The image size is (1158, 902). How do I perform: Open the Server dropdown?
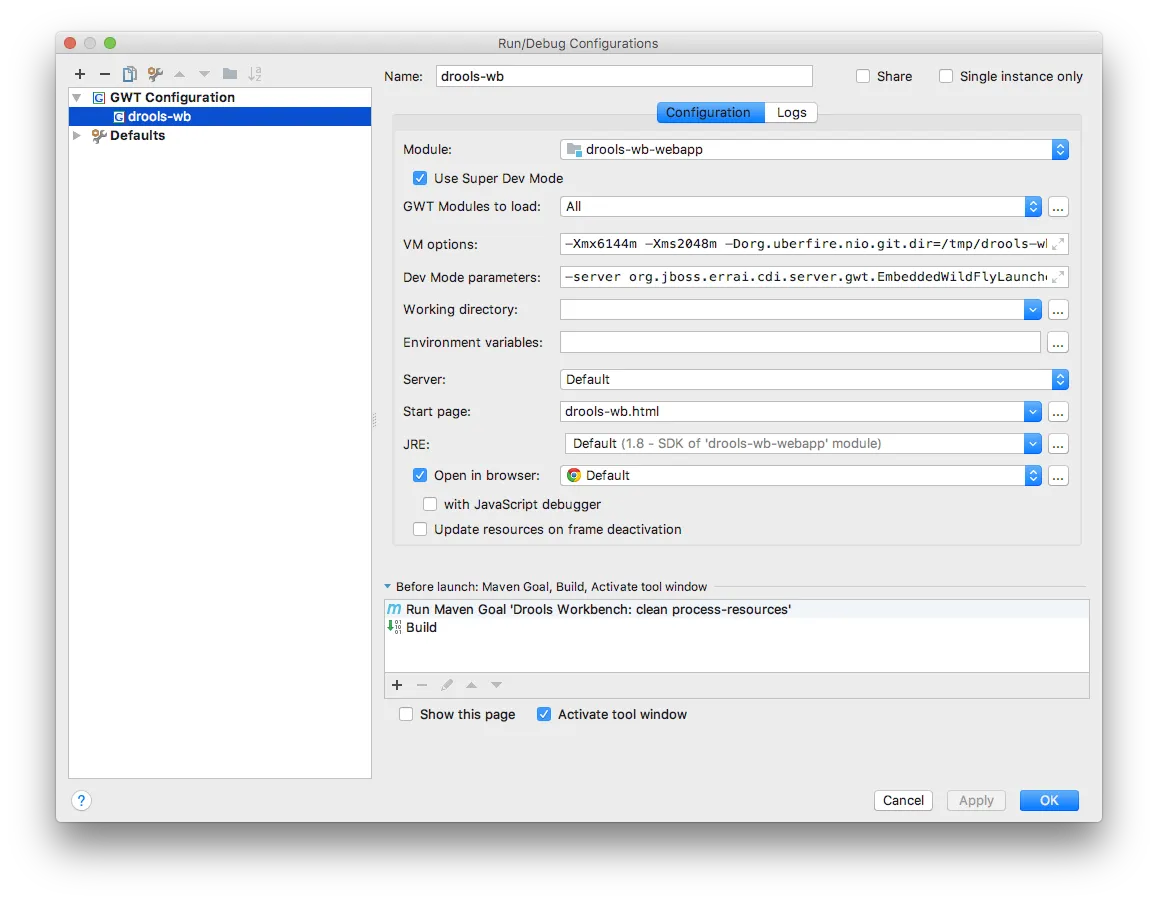pos(814,380)
